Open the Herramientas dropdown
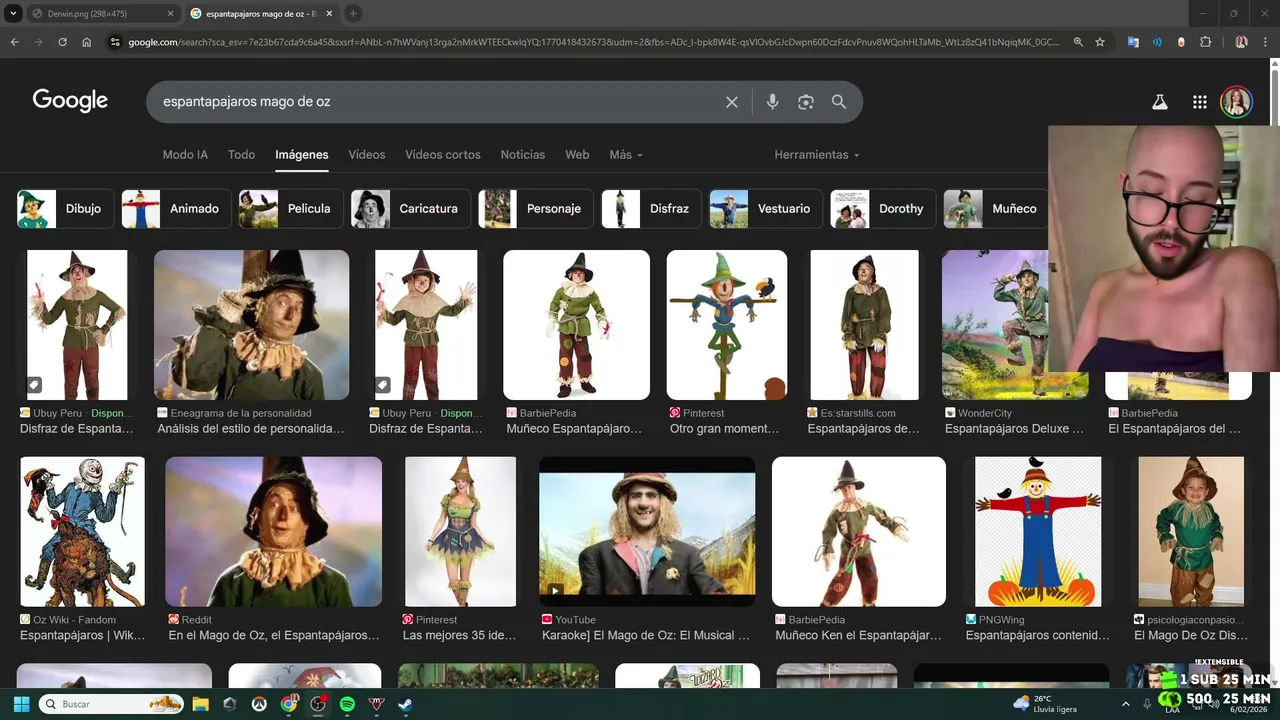Screen dimensions: 1280x720 pos(817,155)
